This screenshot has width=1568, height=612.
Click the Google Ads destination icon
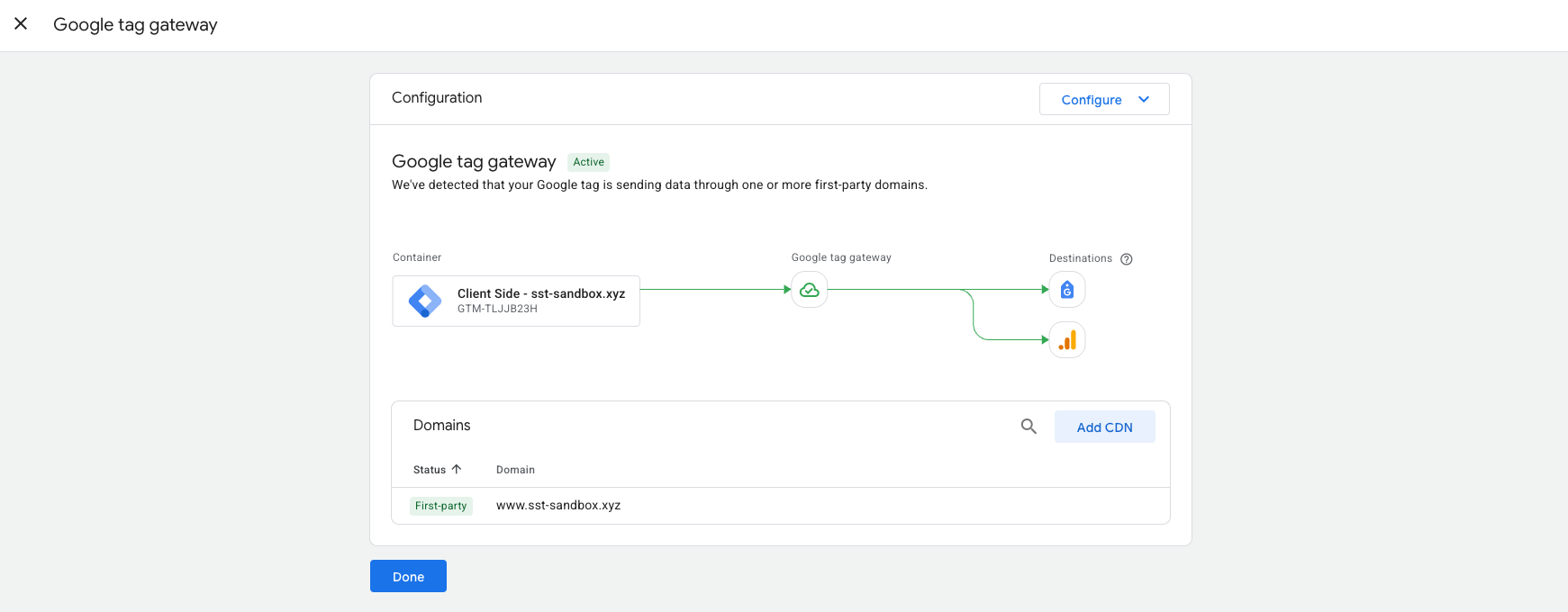tap(1067, 290)
